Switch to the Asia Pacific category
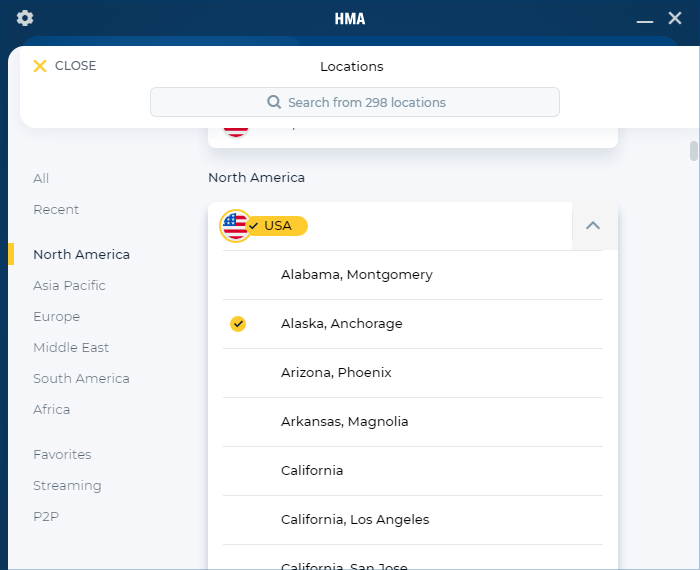 coord(69,286)
